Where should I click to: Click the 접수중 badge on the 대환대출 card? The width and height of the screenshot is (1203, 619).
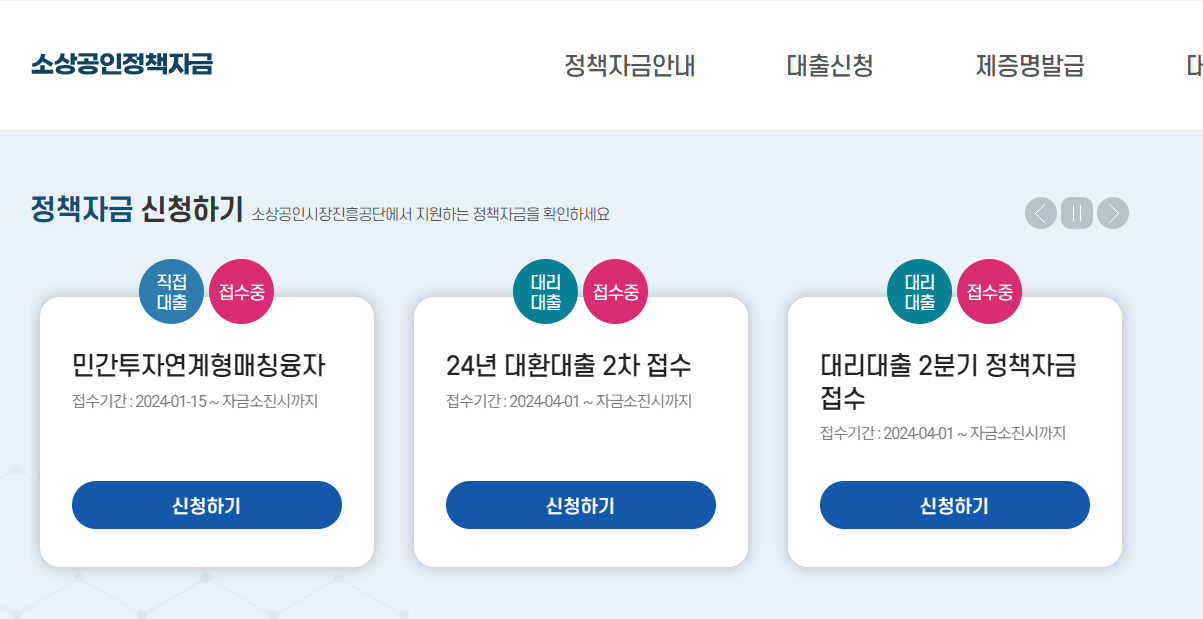point(614,291)
